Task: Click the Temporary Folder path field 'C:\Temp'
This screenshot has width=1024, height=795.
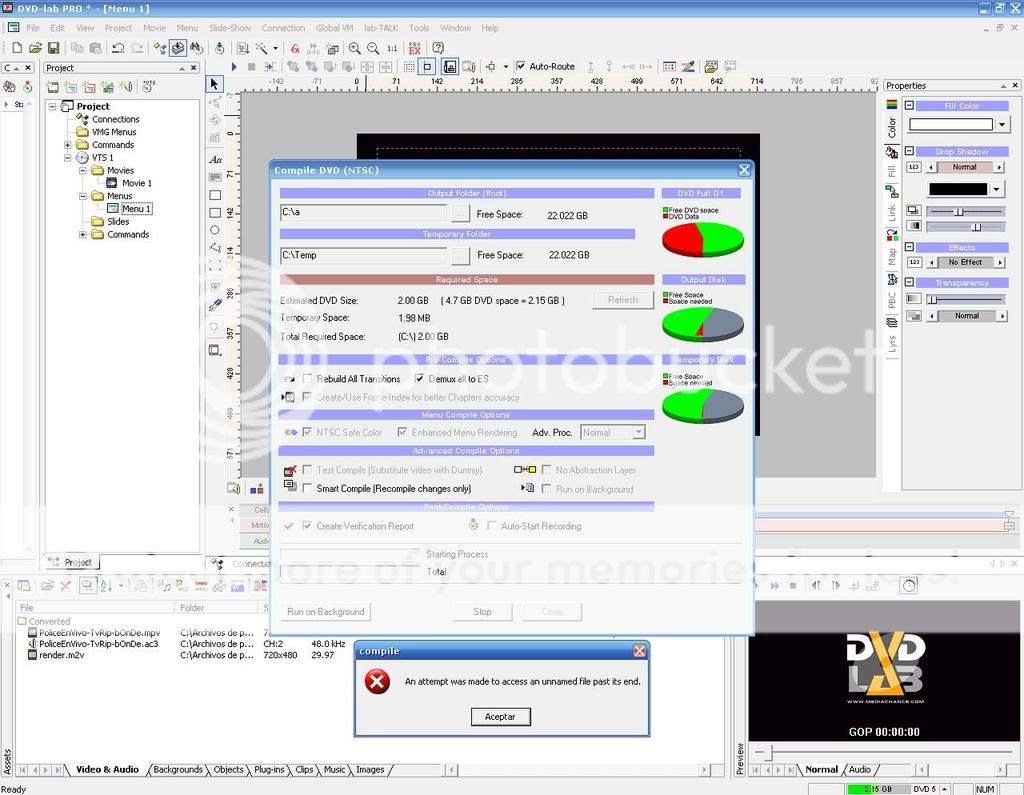Action: (x=364, y=256)
